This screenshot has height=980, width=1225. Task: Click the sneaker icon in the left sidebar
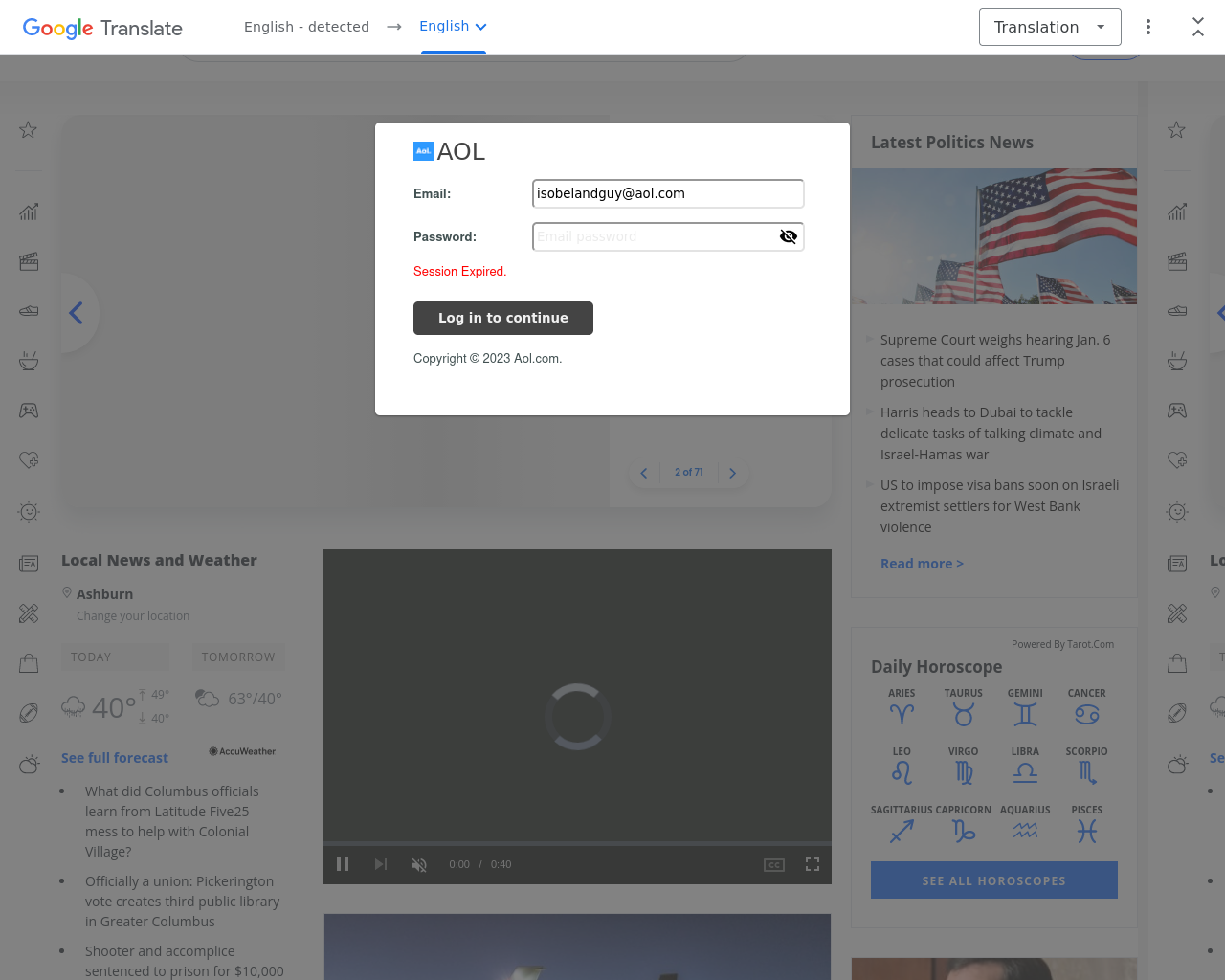(x=29, y=311)
